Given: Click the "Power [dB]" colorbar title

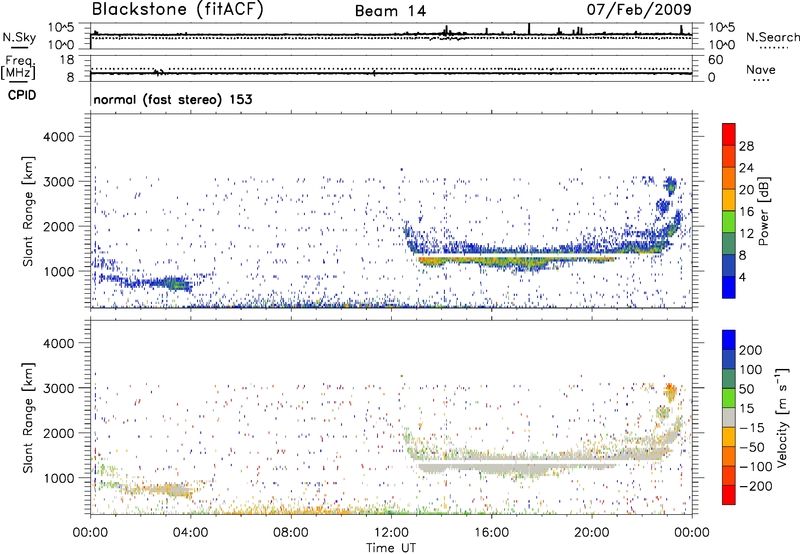Looking at the screenshot, I should [763, 211].
